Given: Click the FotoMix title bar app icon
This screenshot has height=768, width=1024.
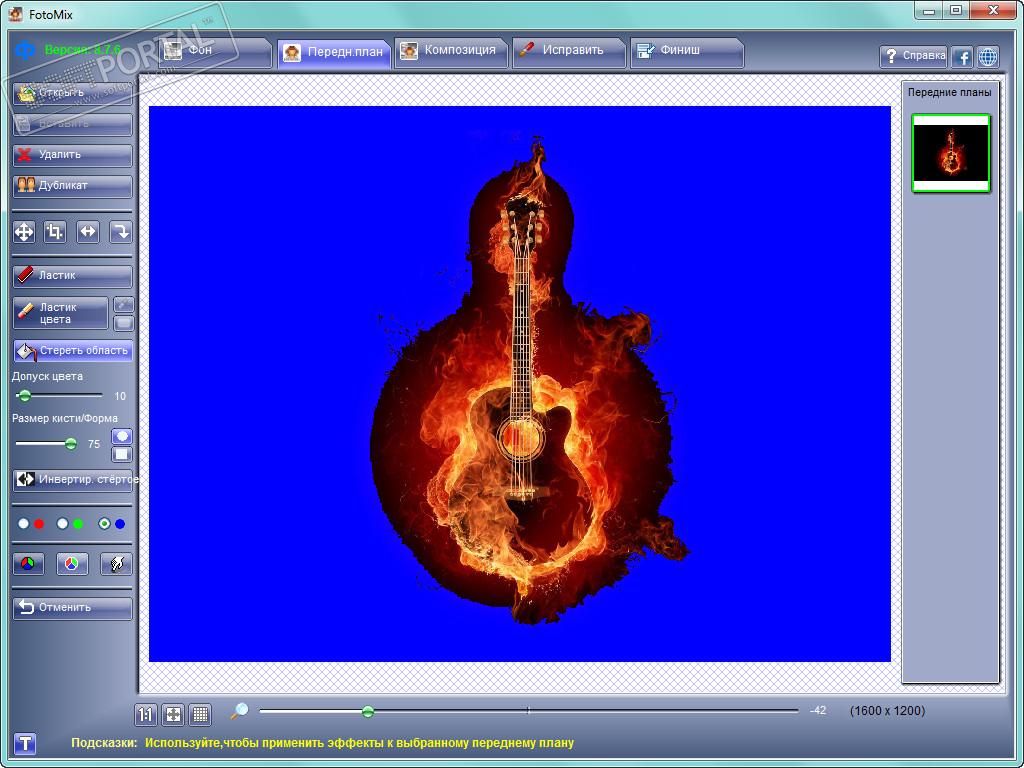Looking at the screenshot, I should 16,12.
